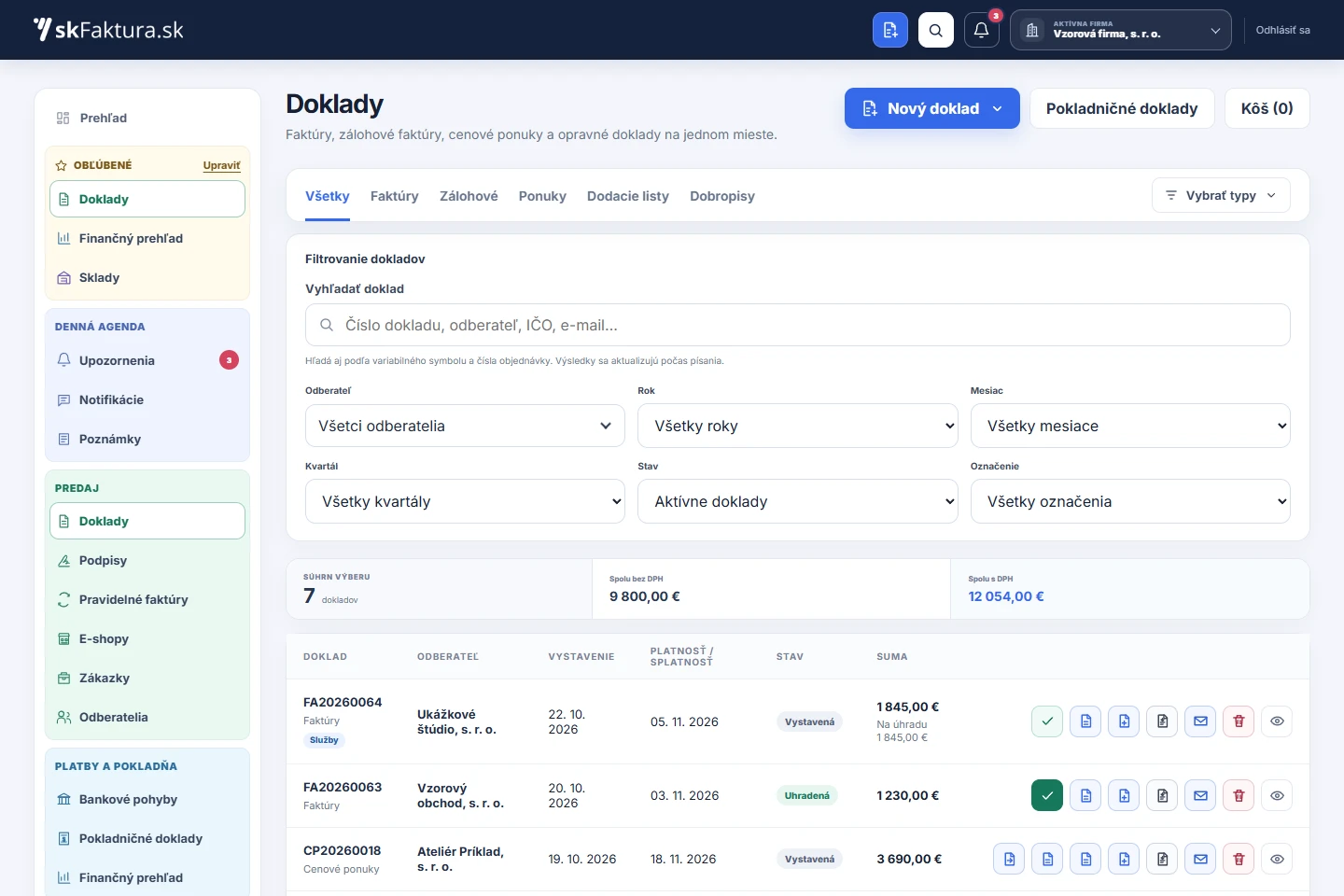The image size is (1344, 896).
Task: Expand the Kvartál dropdown
Action: [465, 501]
